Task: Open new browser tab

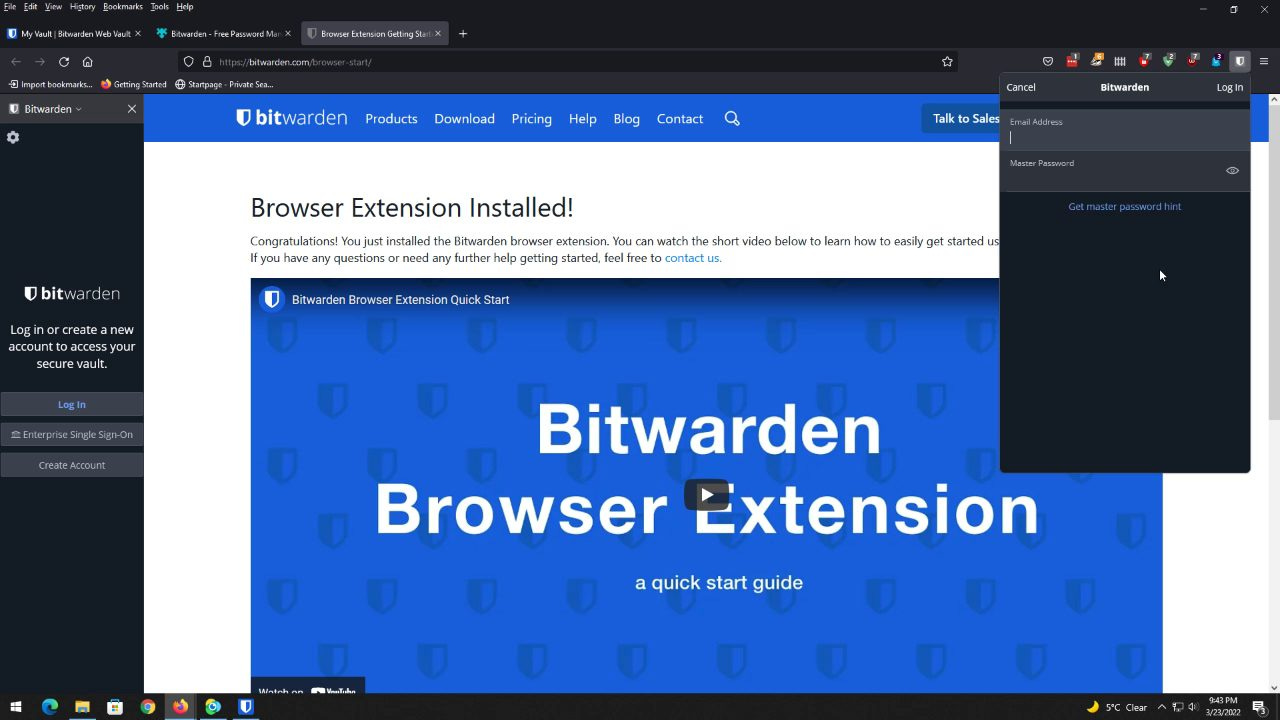Action: (x=462, y=33)
